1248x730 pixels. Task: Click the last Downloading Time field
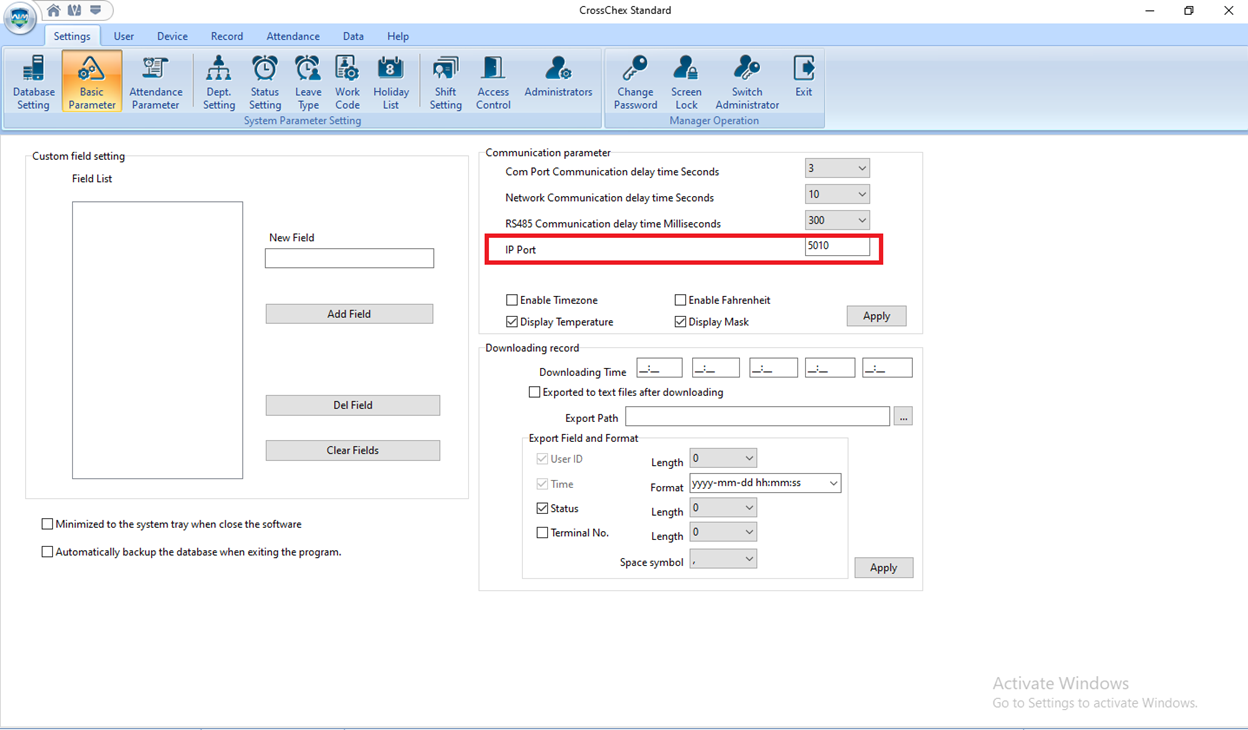887,368
